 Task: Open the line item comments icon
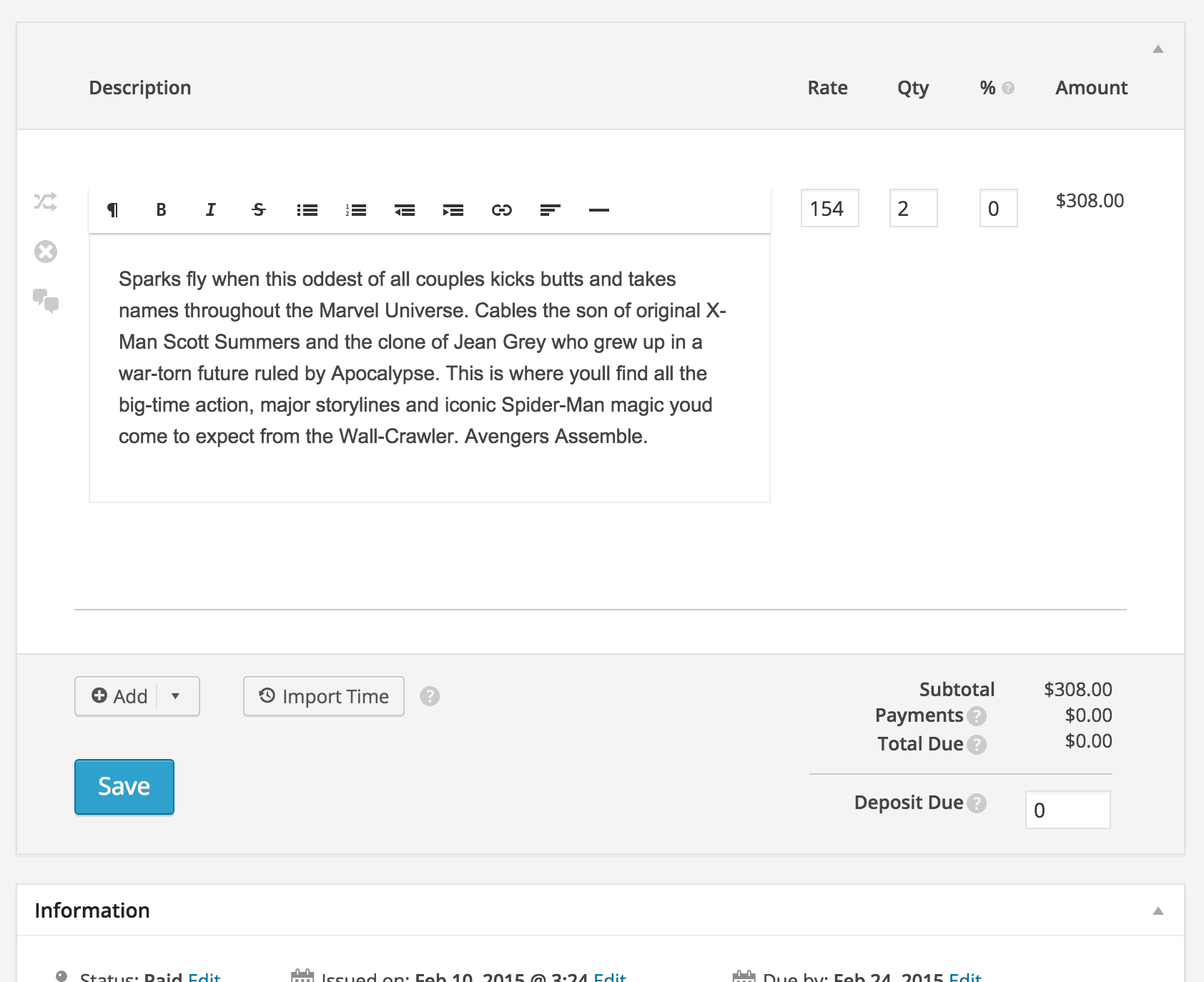46,300
